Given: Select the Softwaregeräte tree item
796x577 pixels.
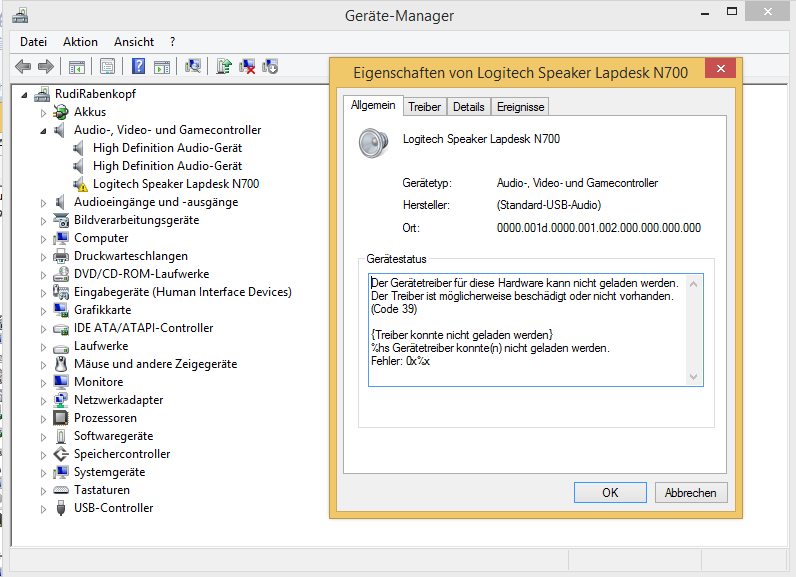Looking at the screenshot, I should pyautogui.click(x=113, y=436).
